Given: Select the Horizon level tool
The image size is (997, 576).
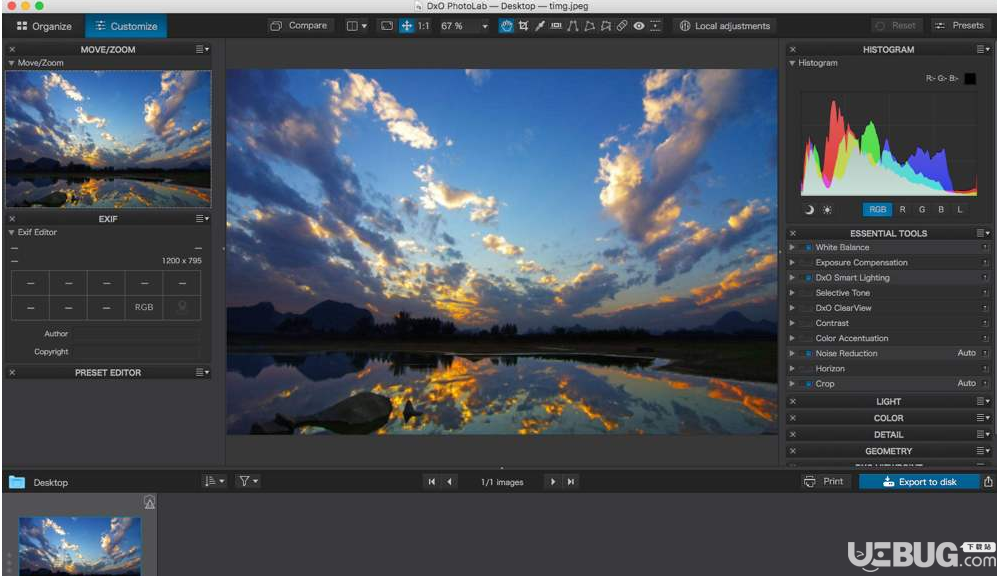Looking at the screenshot, I should [x=556, y=26].
